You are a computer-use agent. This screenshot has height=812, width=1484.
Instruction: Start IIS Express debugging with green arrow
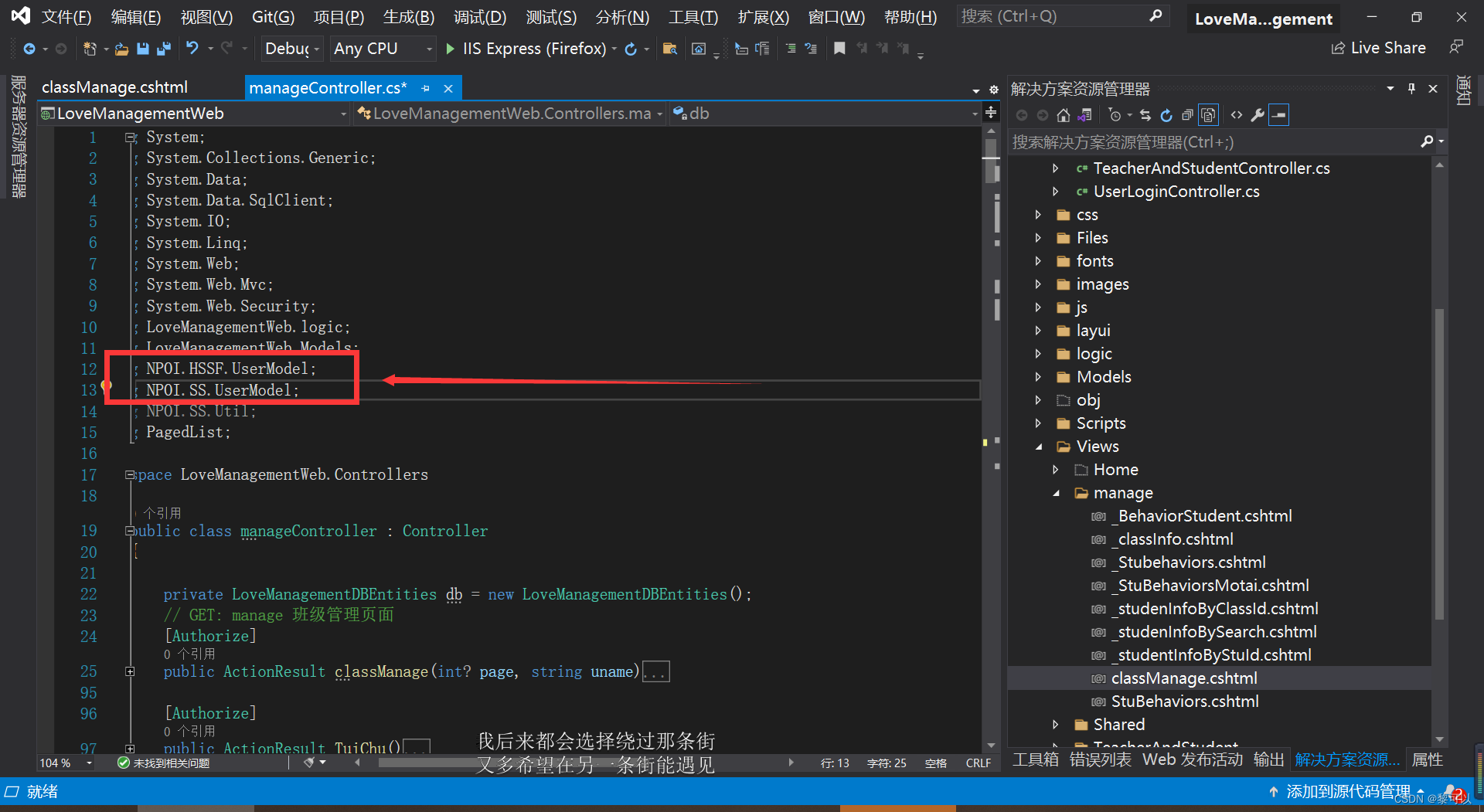[451, 49]
